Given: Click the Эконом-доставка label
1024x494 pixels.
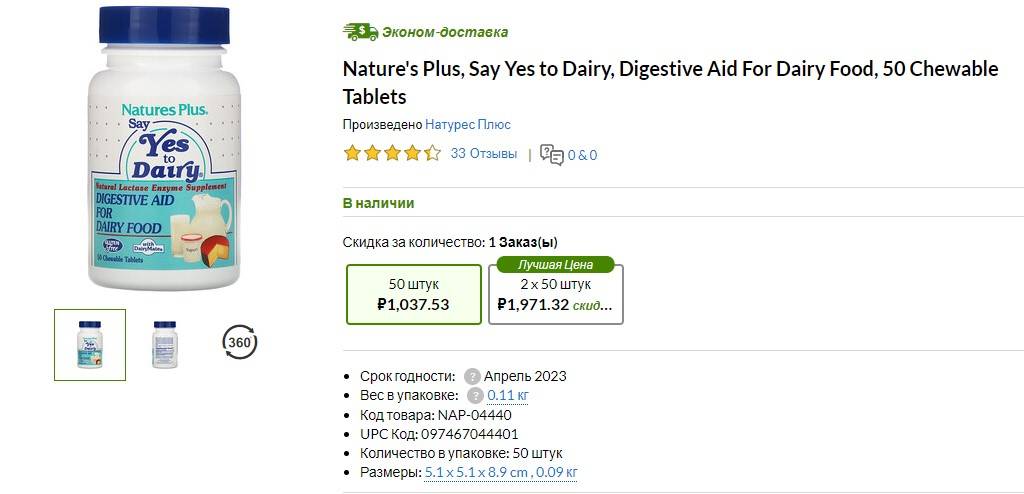Looking at the screenshot, I should (x=447, y=32).
